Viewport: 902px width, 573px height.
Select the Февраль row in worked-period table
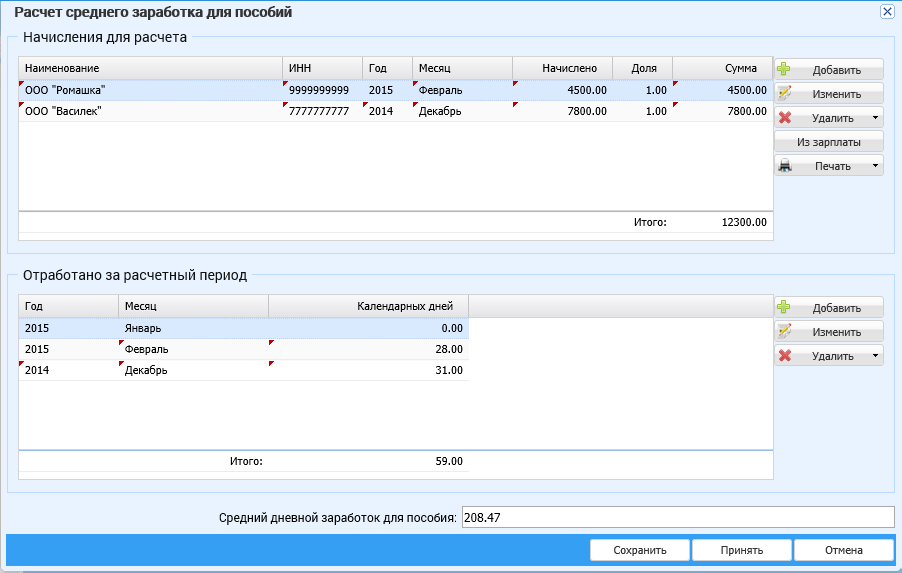[x=244, y=349]
